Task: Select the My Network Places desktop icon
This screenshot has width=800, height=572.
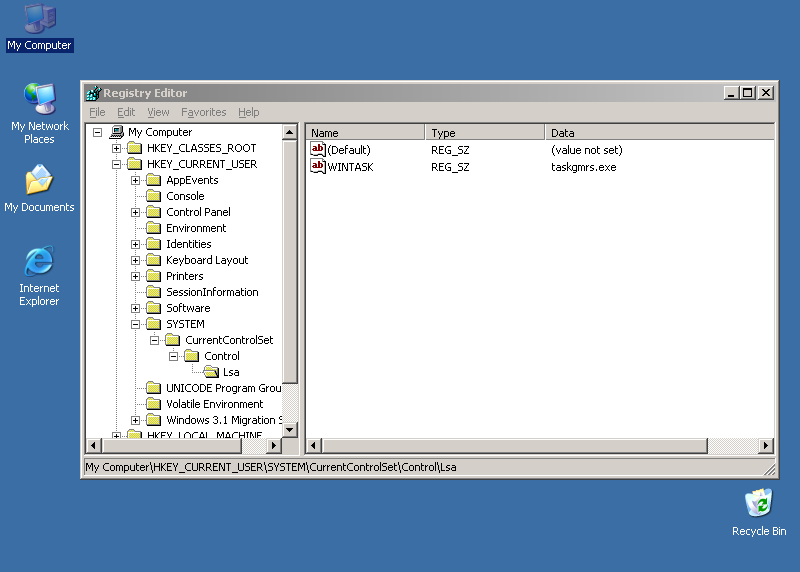Action: pyautogui.click(x=39, y=113)
